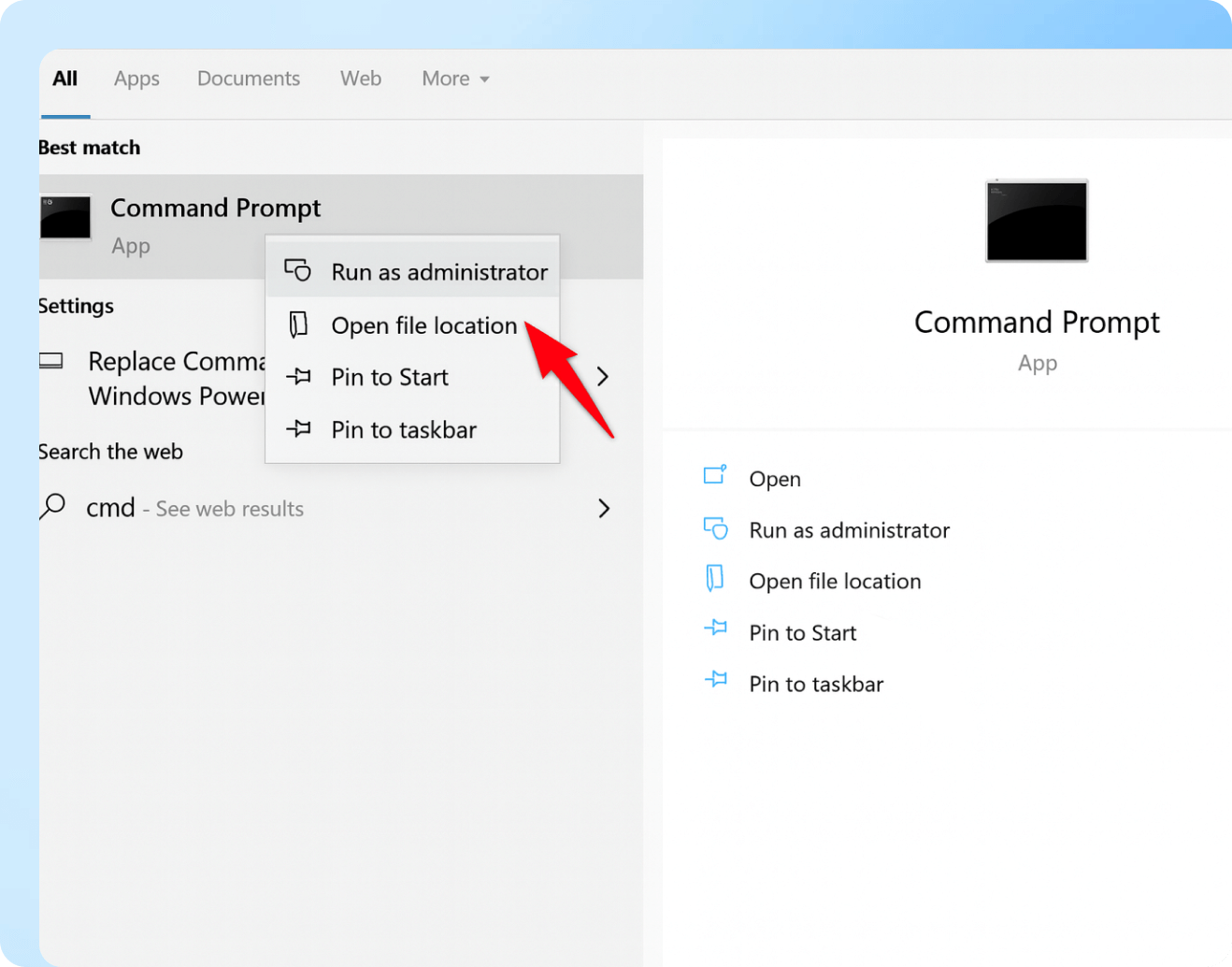Switch to the Apps tab
Screen dimensions: 1232x967
point(136,79)
